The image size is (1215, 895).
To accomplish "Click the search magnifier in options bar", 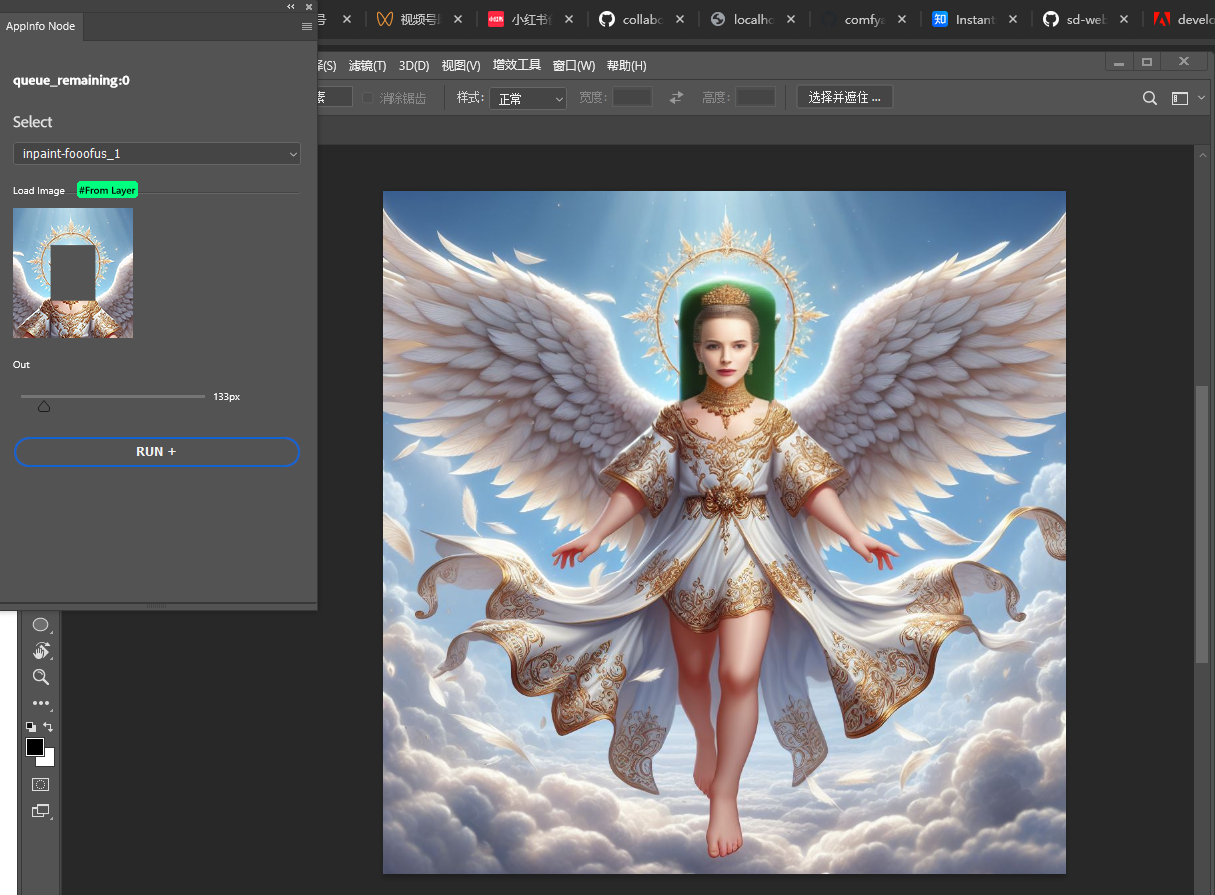I will click(1150, 98).
